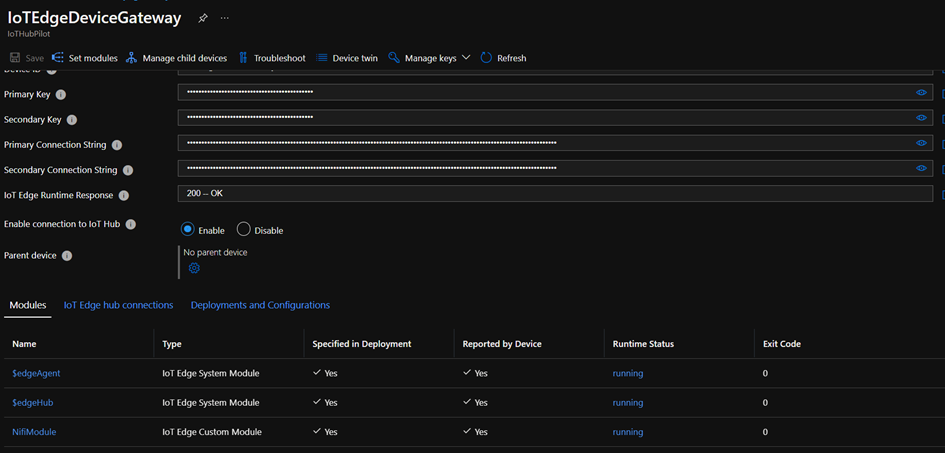
Task: Reveal the Primary Key value
Action: 921,92
